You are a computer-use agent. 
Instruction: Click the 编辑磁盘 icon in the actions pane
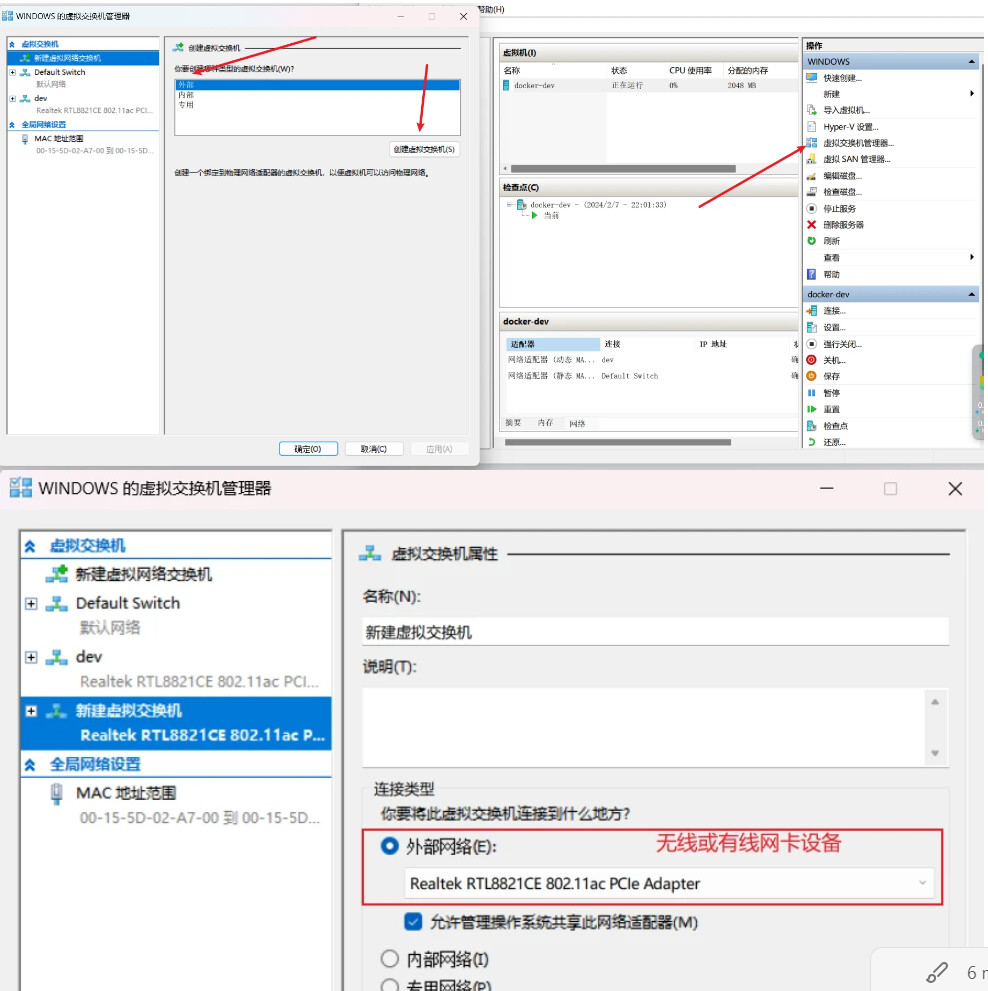812,176
